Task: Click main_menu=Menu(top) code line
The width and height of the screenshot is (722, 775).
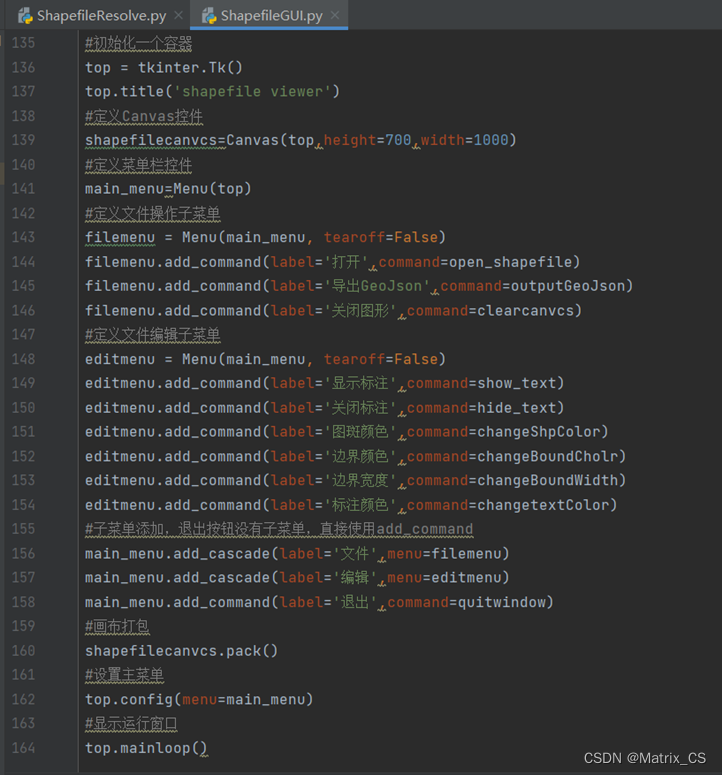Action: (168, 189)
